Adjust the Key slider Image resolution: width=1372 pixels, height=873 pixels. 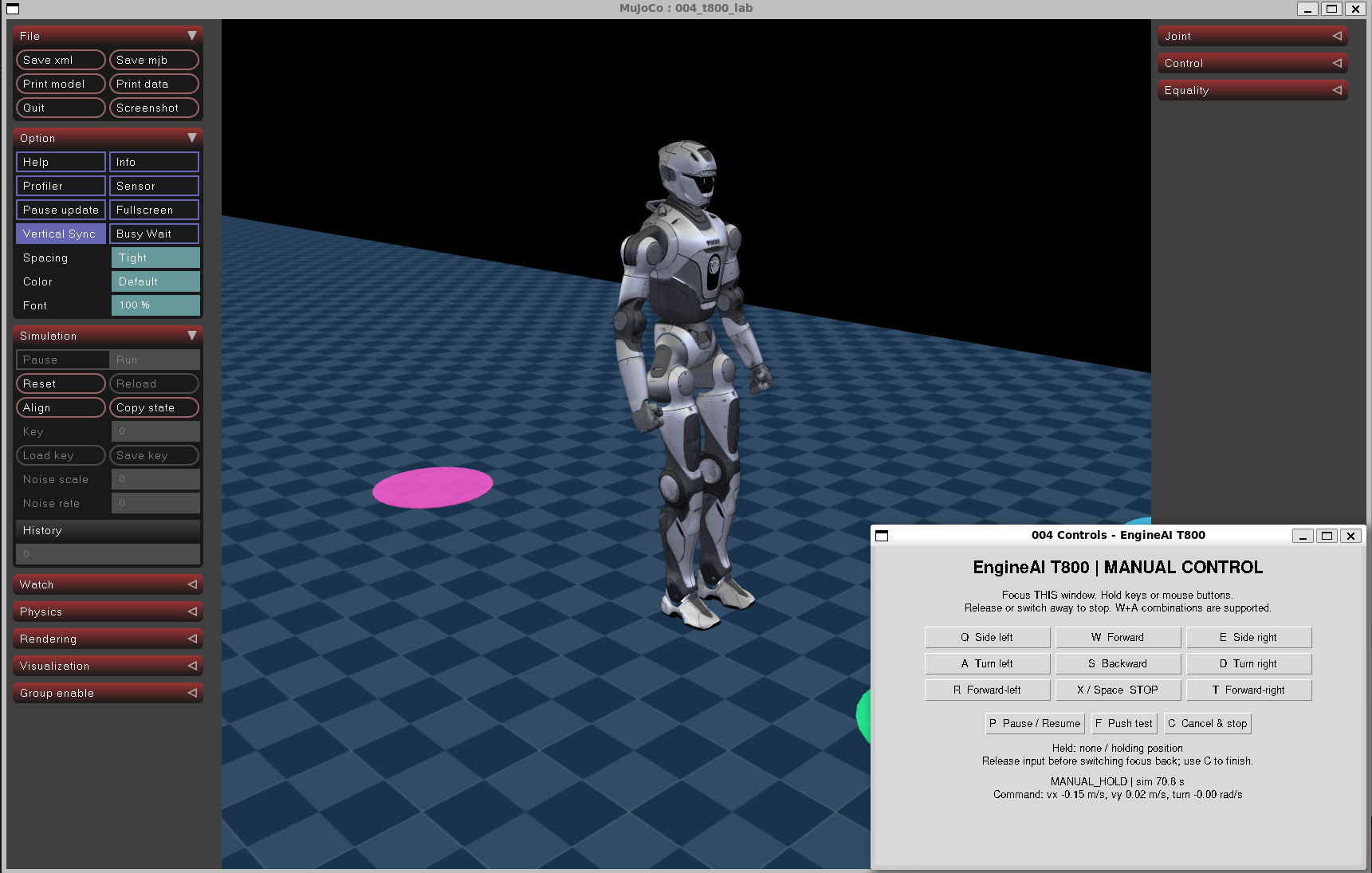coord(155,431)
